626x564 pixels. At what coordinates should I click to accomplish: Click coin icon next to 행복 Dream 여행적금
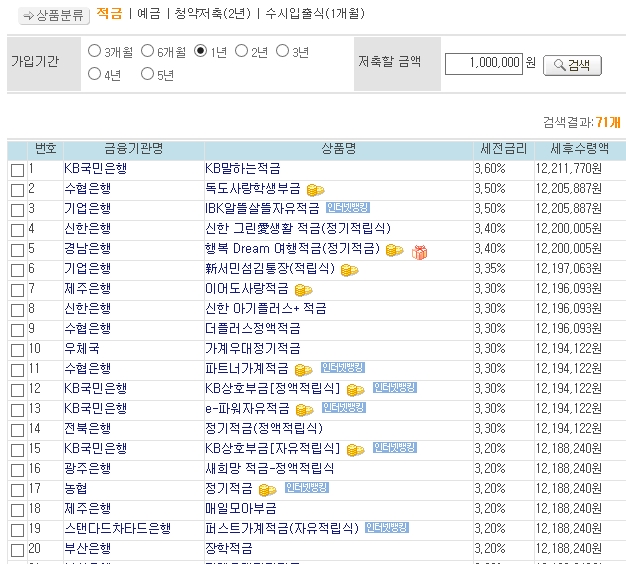point(394,250)
